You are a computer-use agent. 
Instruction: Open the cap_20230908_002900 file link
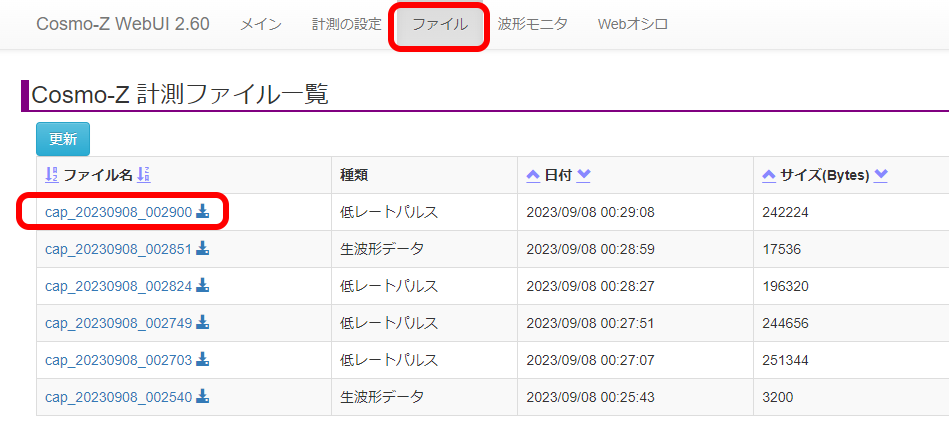point(118,212)
